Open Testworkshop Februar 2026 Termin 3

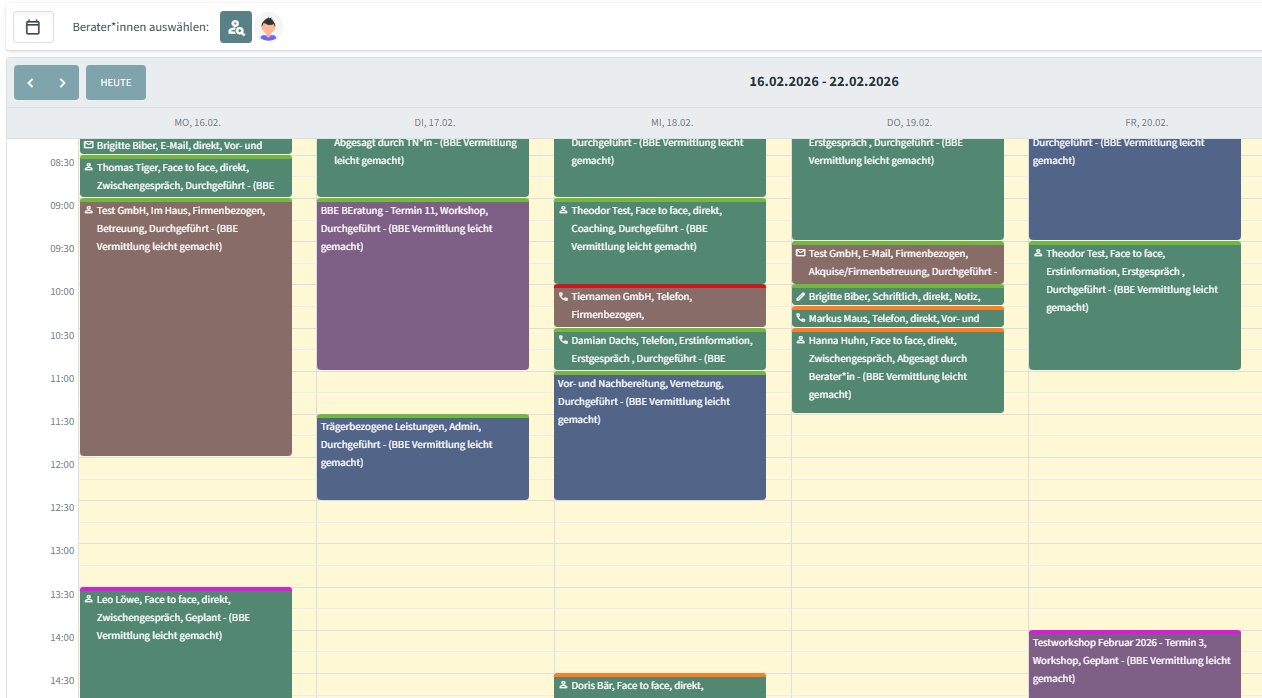(x=1134, y=660)
